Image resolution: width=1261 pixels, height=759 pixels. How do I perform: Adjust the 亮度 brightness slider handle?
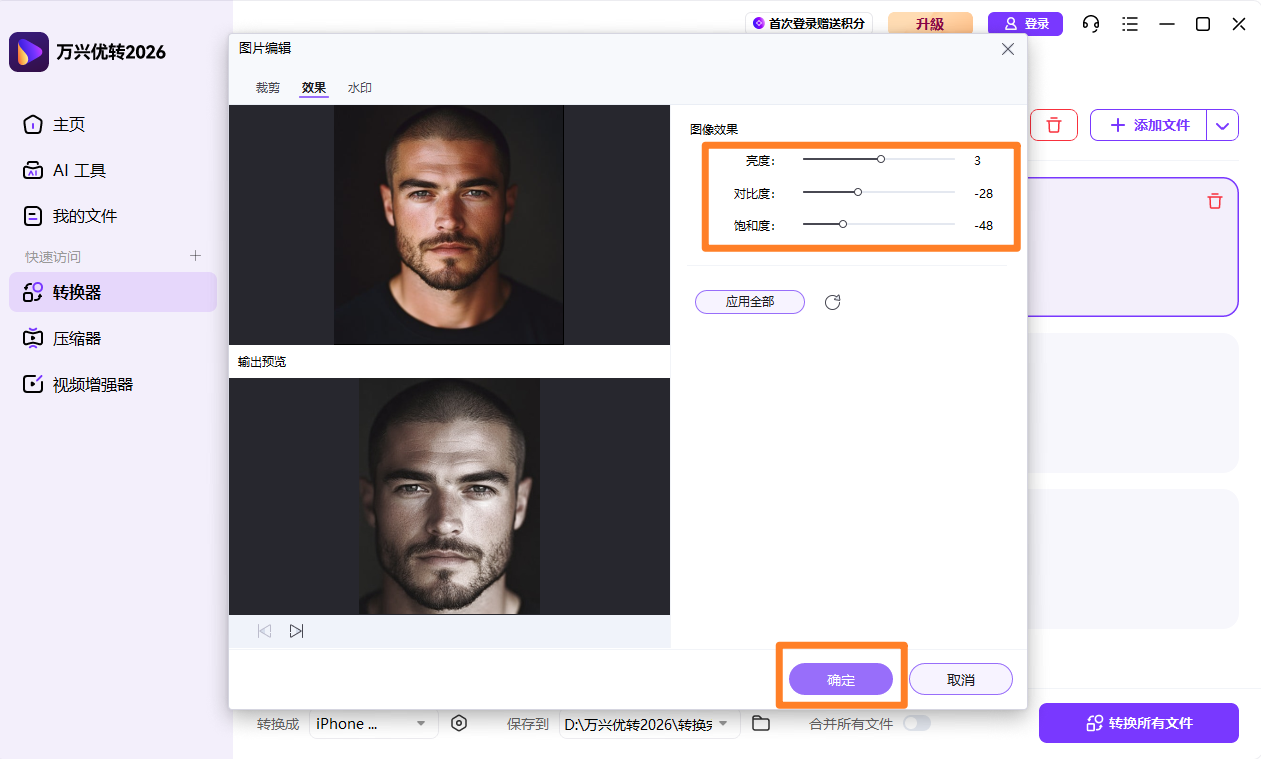[x=879, y=159]
